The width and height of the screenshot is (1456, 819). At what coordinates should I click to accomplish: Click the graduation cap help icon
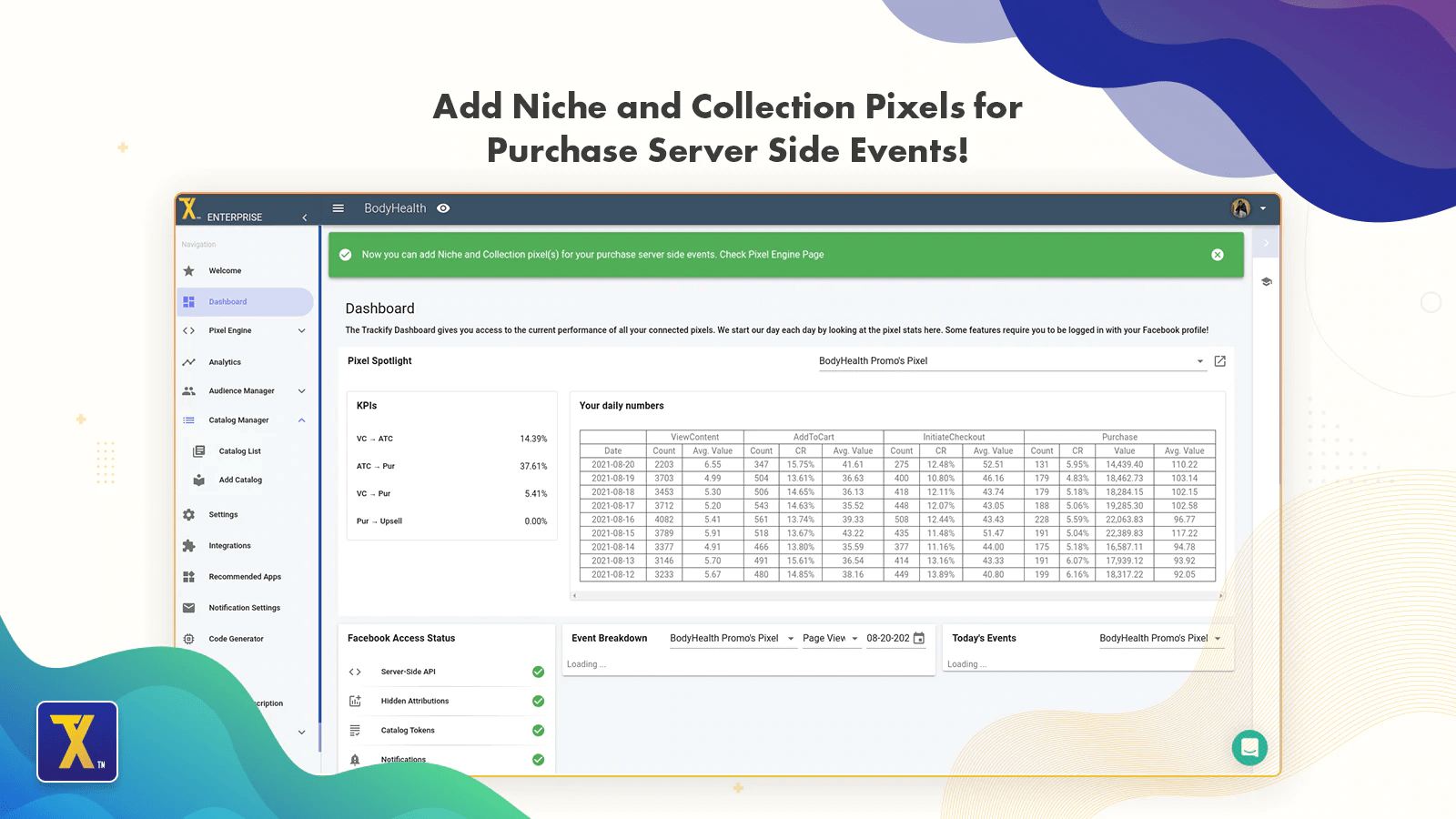(1266, 282)
